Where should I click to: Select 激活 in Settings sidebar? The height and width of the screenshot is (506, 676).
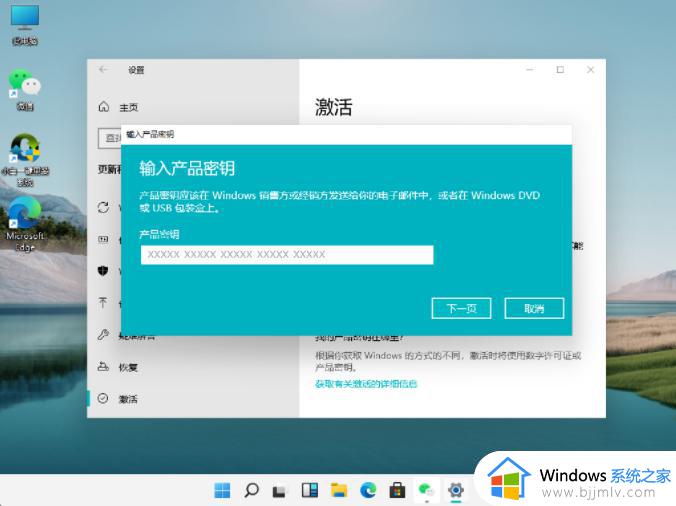(x=128, y=399)
